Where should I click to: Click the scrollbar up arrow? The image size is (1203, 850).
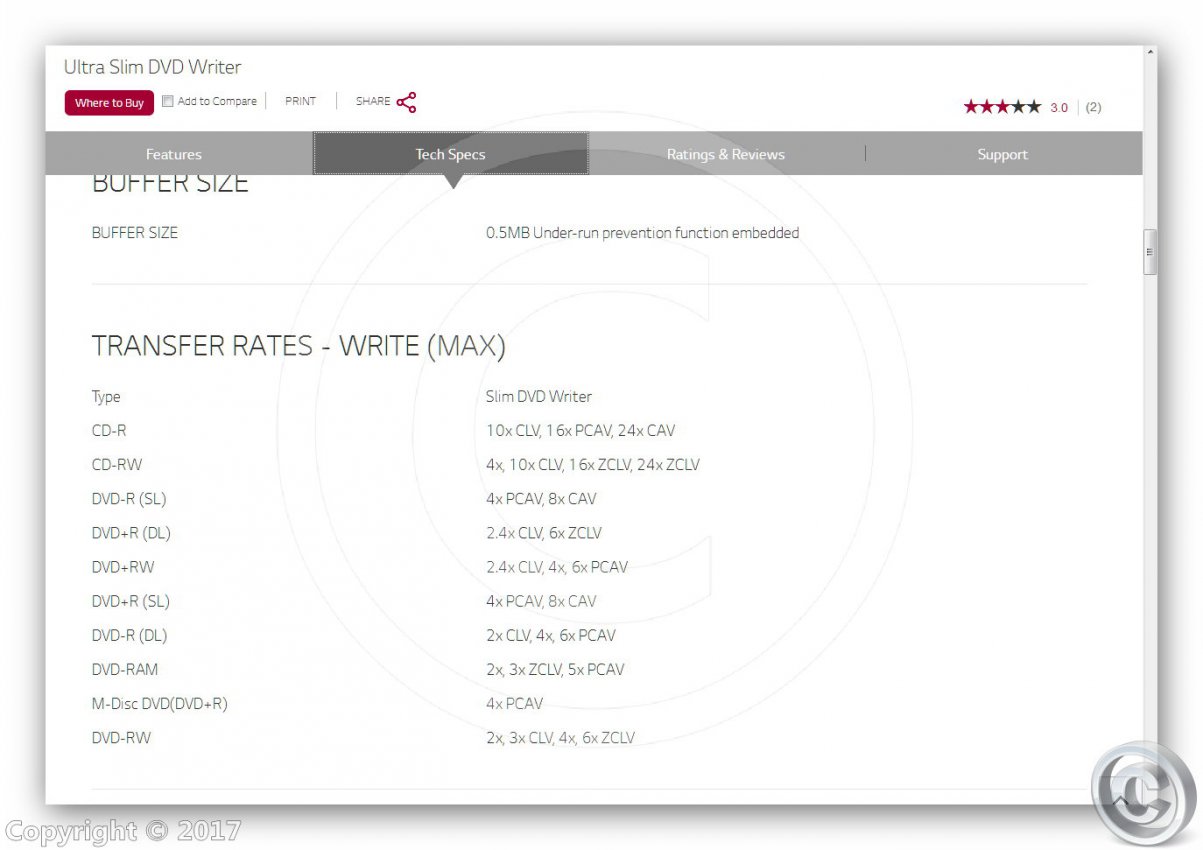(x=1150, y=51)
